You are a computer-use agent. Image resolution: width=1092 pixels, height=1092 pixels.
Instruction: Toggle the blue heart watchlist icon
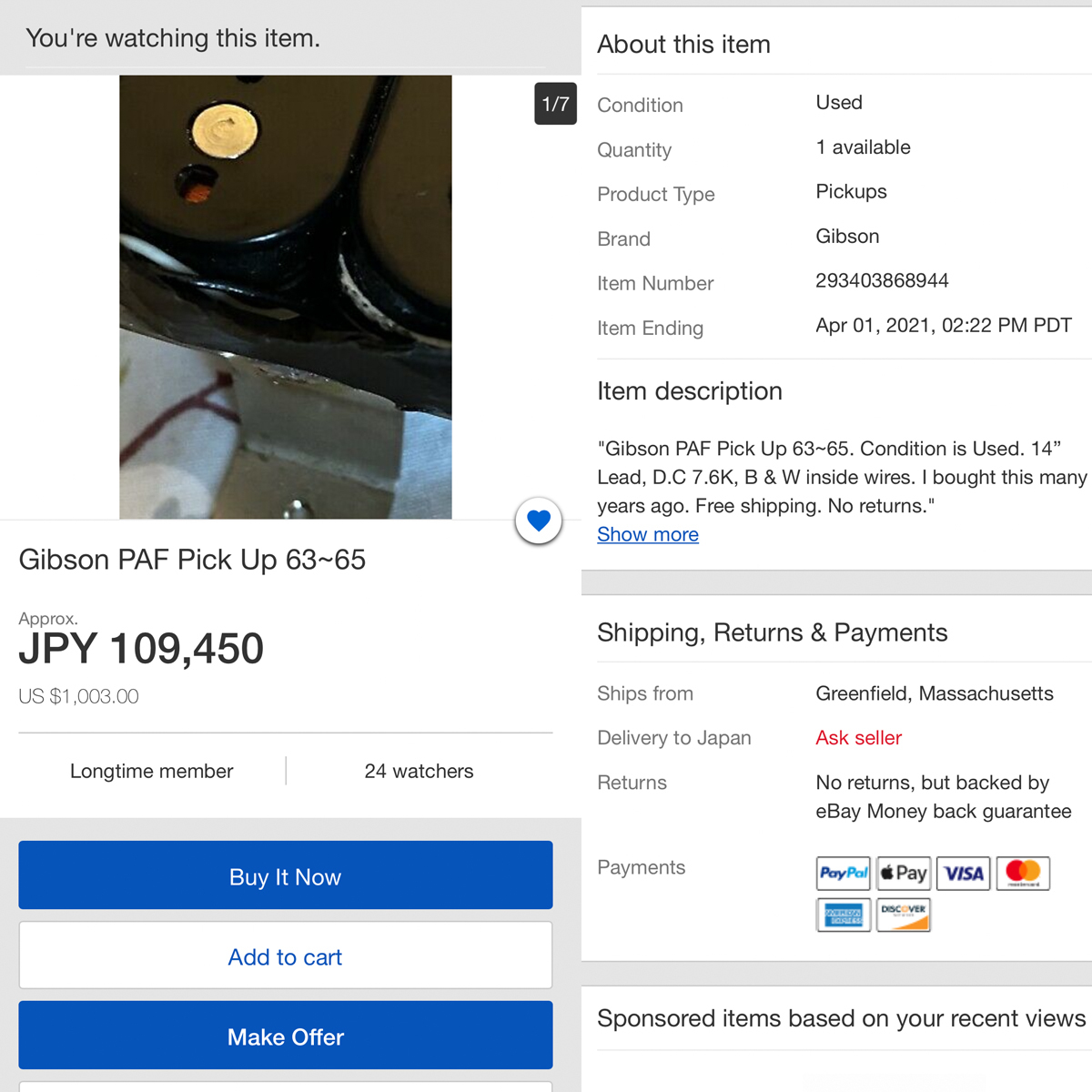(x=539, y=521)
